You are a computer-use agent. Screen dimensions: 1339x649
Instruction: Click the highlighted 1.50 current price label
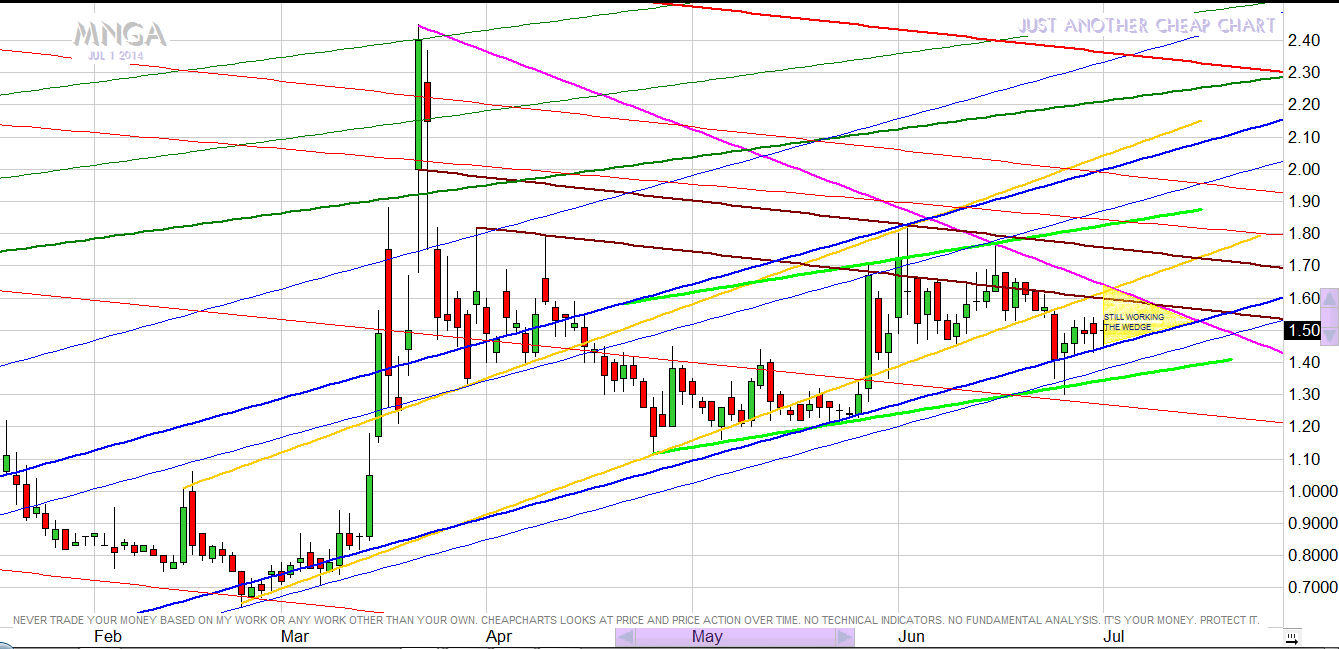tap(1305, 330)
